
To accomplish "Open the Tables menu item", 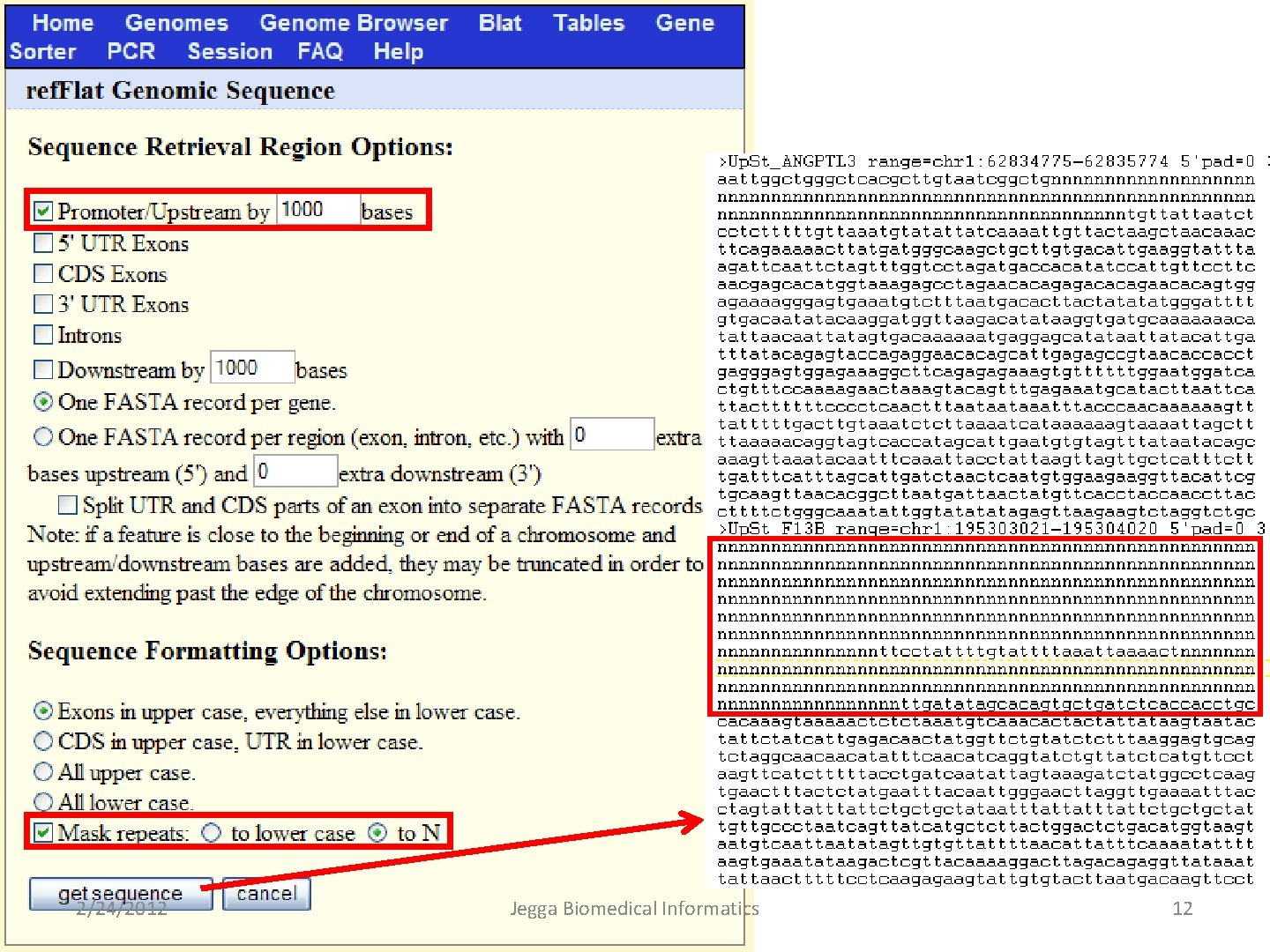I will coord(588,23).
